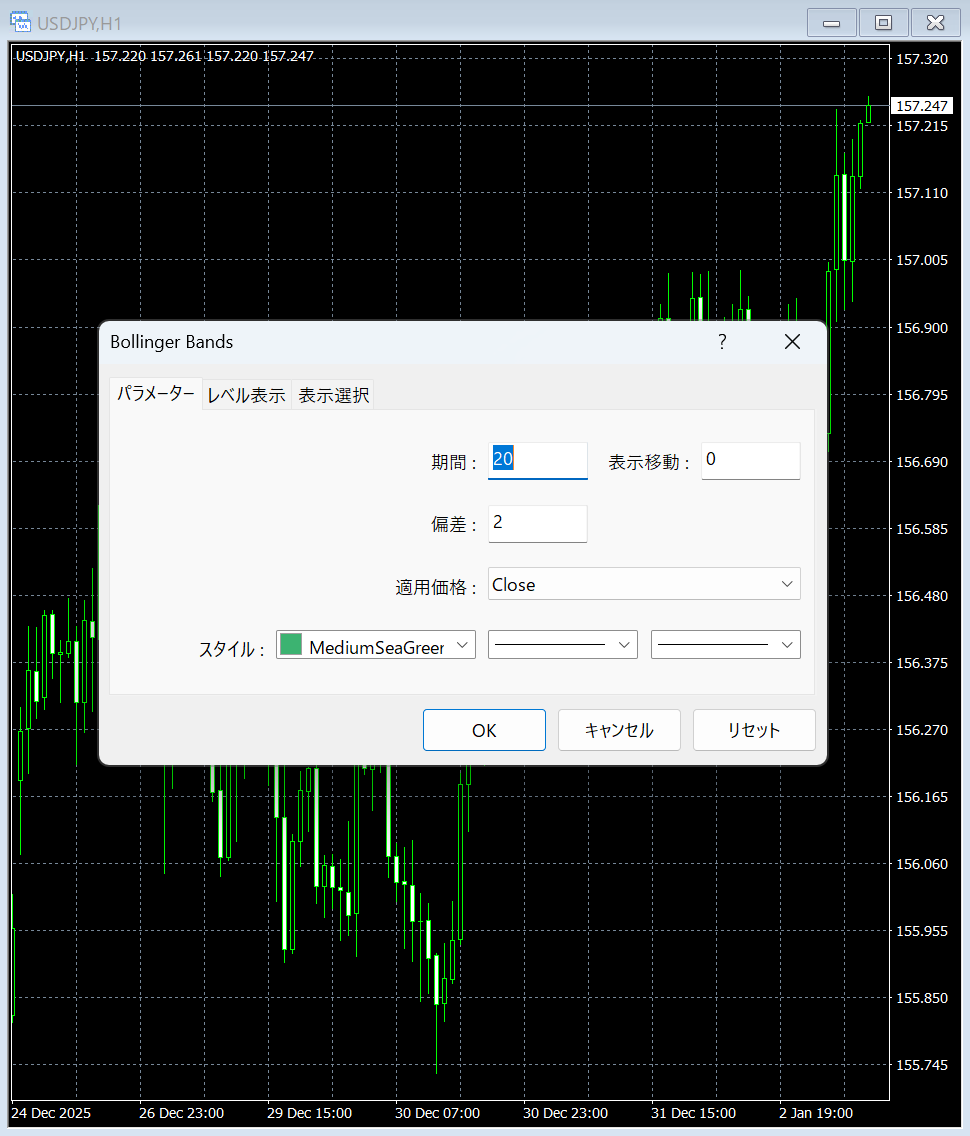The image size is (970, 1136).
Task: Maximize the USDJPY chart window
Action: pyautogui.click(x=883, y=22)
